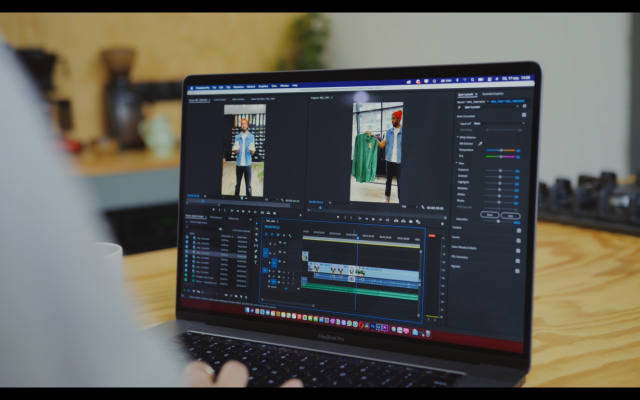
Task: Expand the Curves section
Action: pos(456,237)
